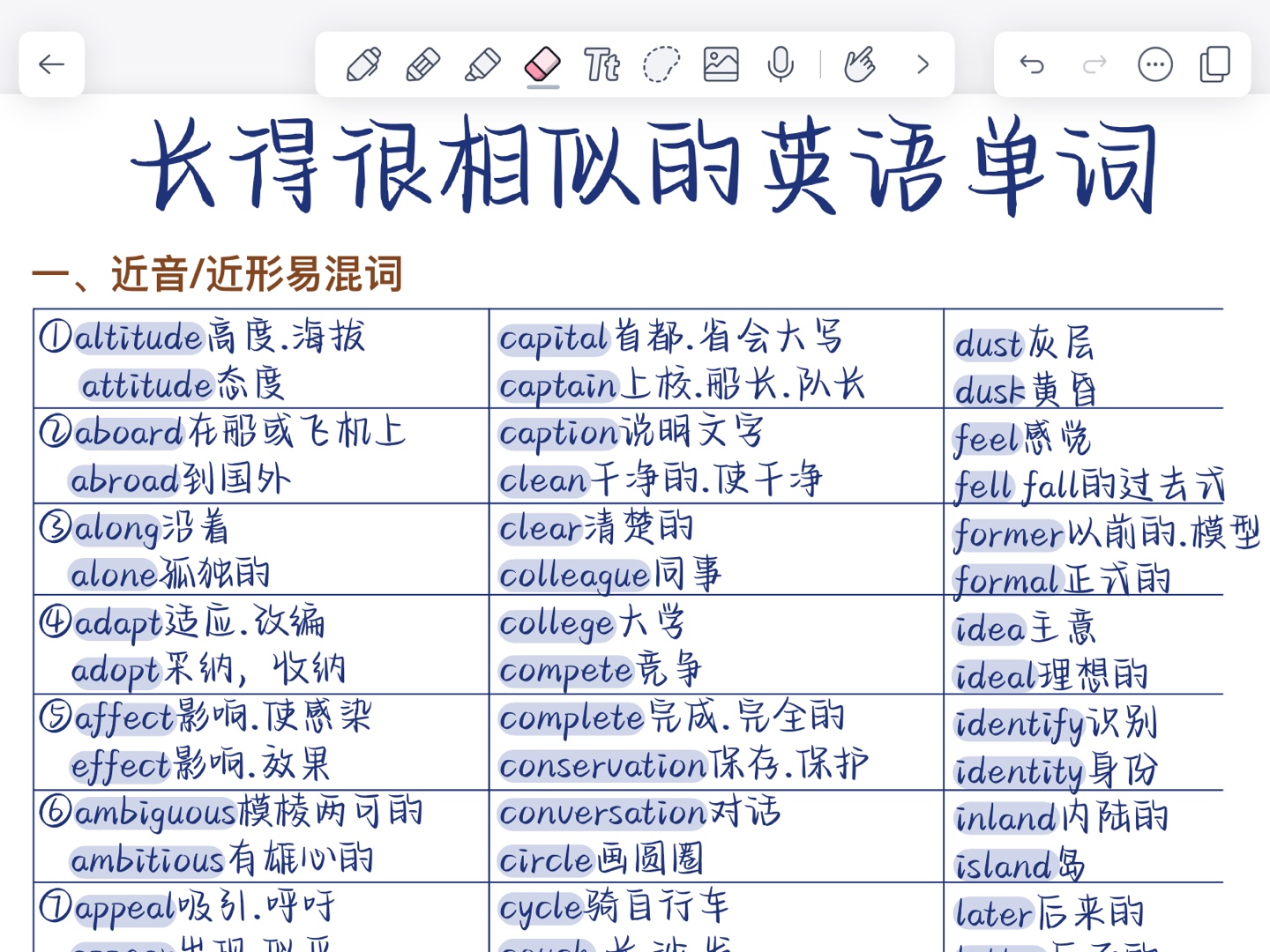Viewport: 1270px width, 952px height.
Task: Click the word alone
Action: [114, 576]
